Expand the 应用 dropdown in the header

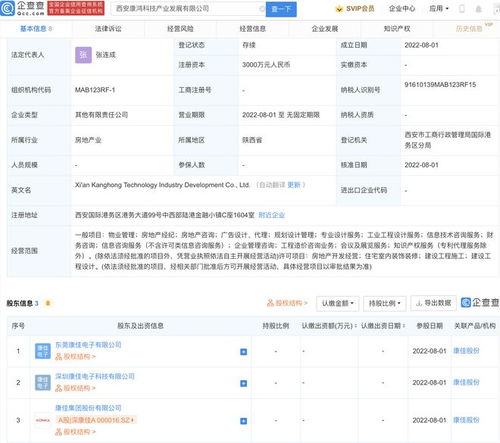click(x=439, y=9)
